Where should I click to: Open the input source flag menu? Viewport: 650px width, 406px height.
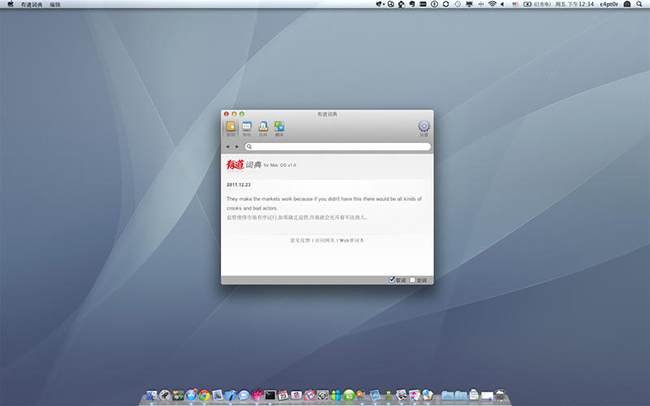point(516,5)
